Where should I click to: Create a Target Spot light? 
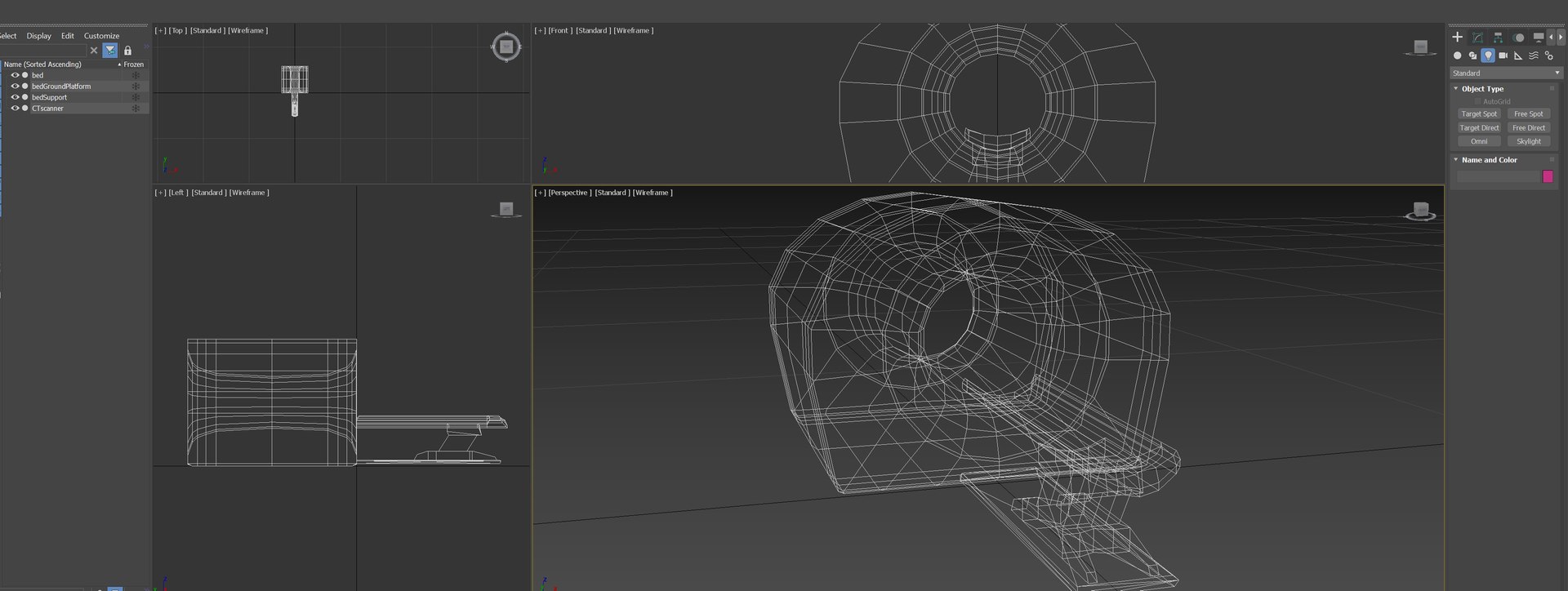pos(1479,114)
